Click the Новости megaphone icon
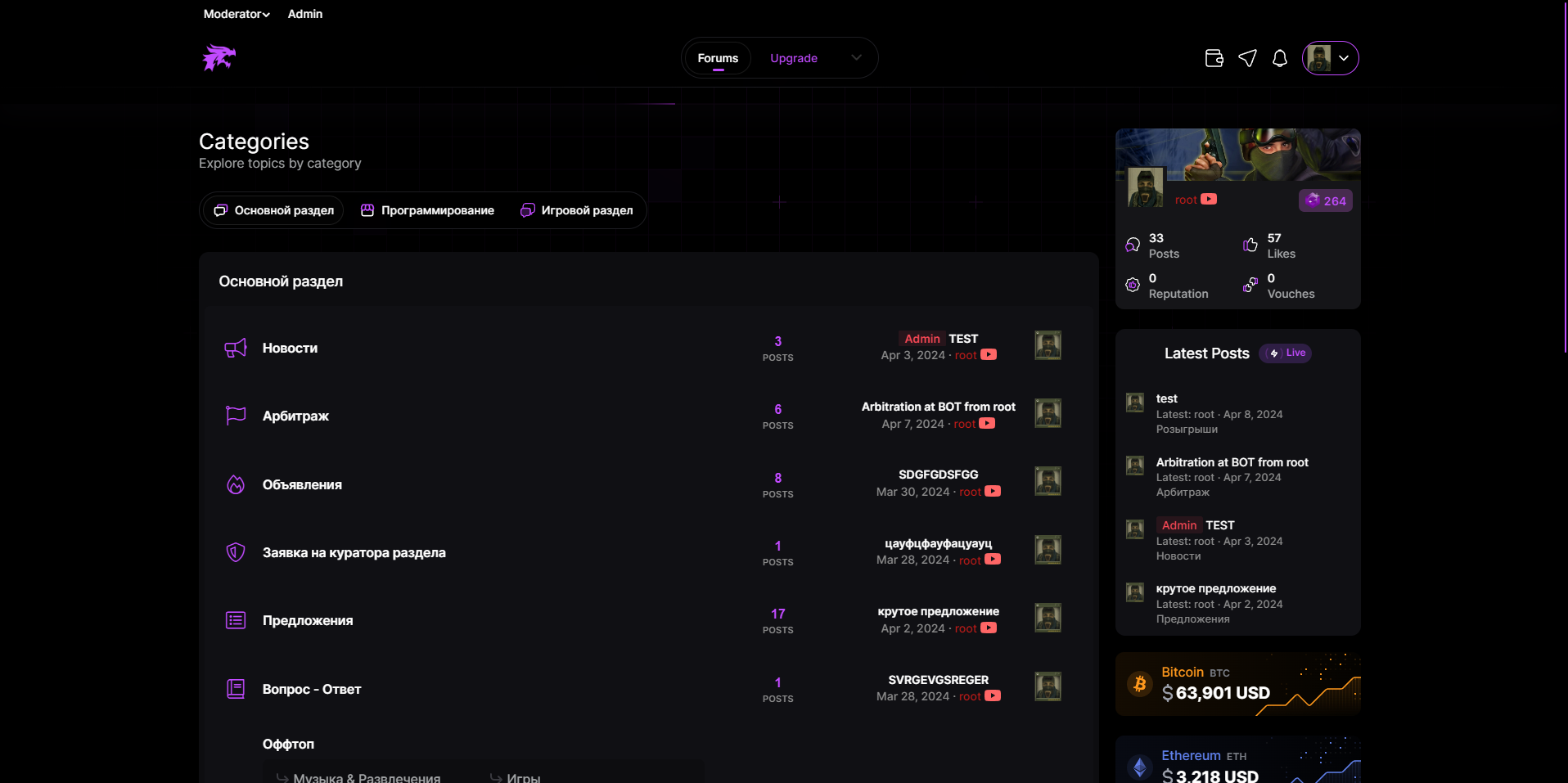Viewport: 1568px width, 783px height. [236, 349]
